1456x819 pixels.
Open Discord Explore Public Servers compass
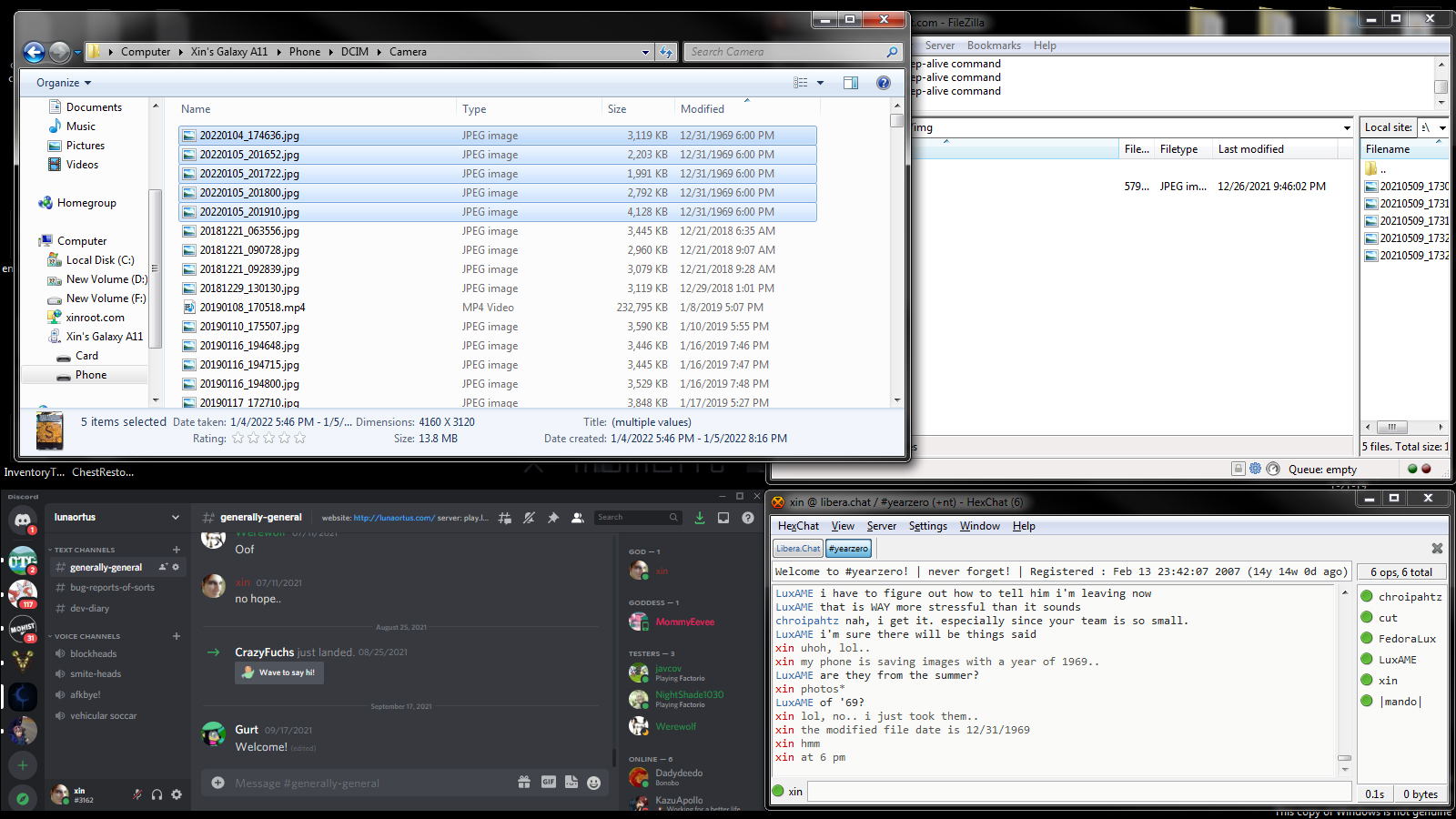[22, 798]
